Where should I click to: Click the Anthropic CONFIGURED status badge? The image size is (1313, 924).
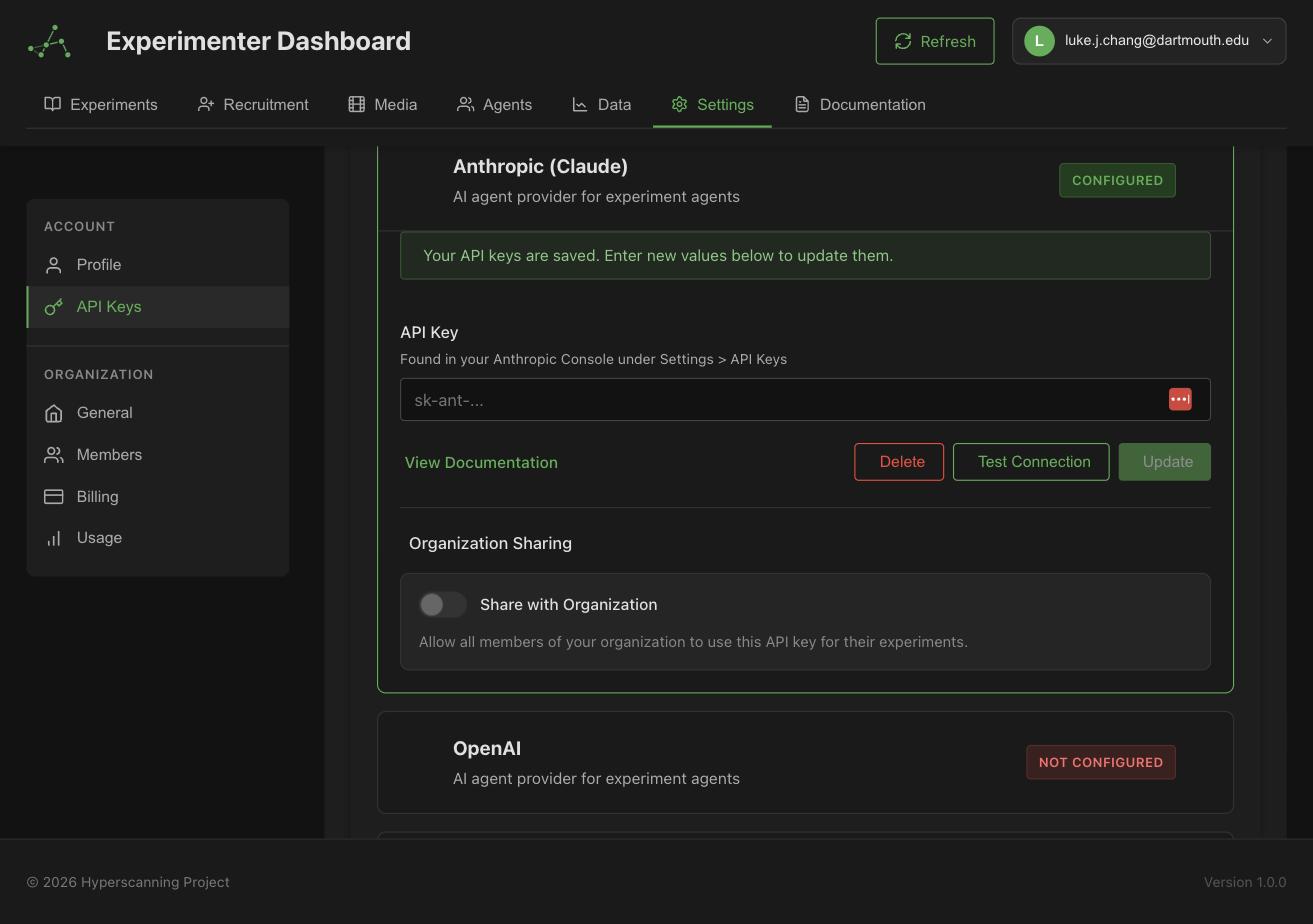pos(1117,180)
